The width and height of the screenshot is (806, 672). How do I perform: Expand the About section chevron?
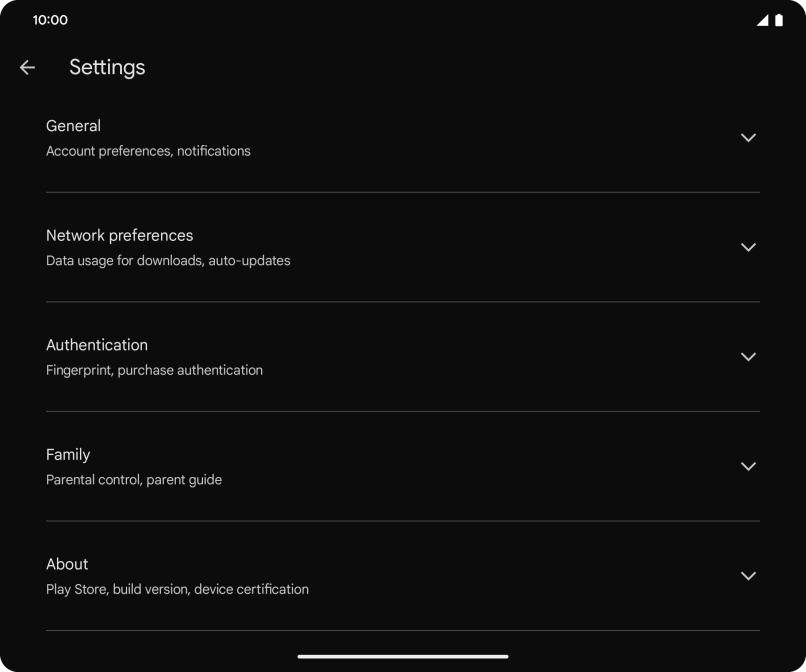[748, 576]
